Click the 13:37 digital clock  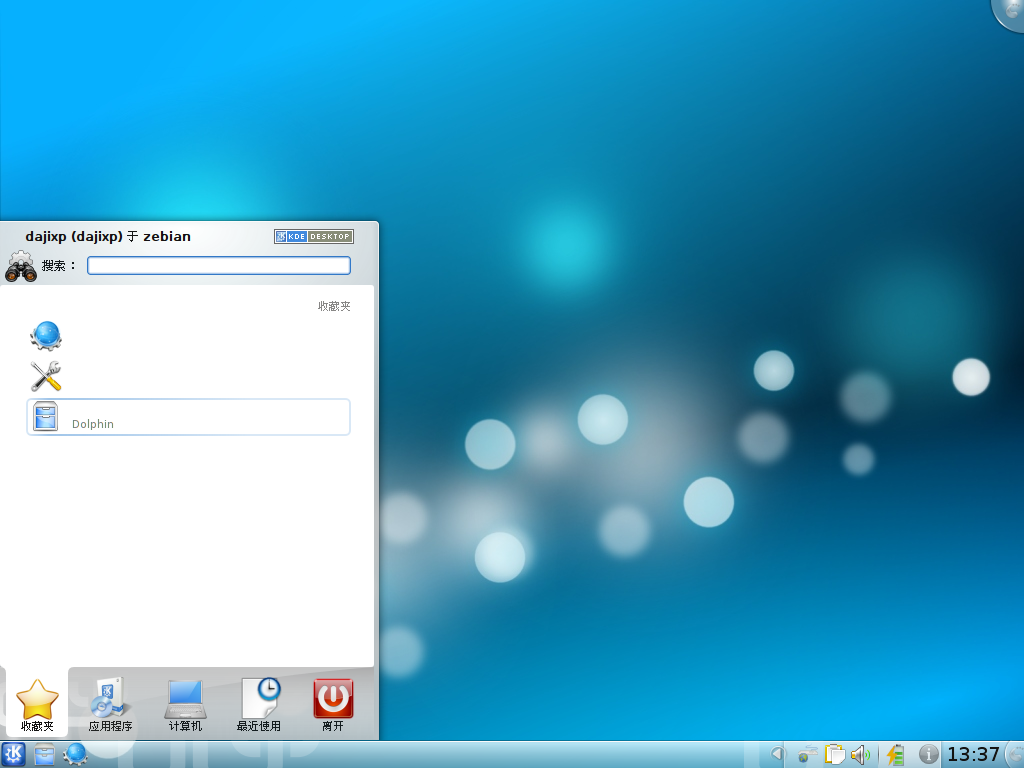coord(973,754)
